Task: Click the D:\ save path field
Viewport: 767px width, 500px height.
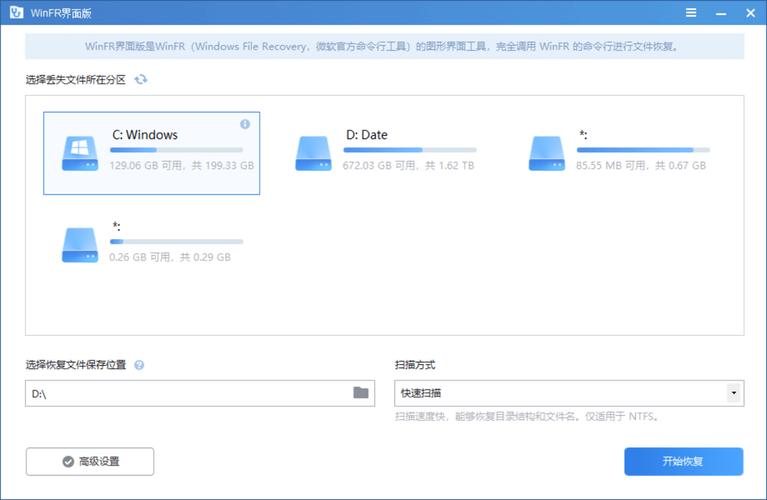Action: 200,393
